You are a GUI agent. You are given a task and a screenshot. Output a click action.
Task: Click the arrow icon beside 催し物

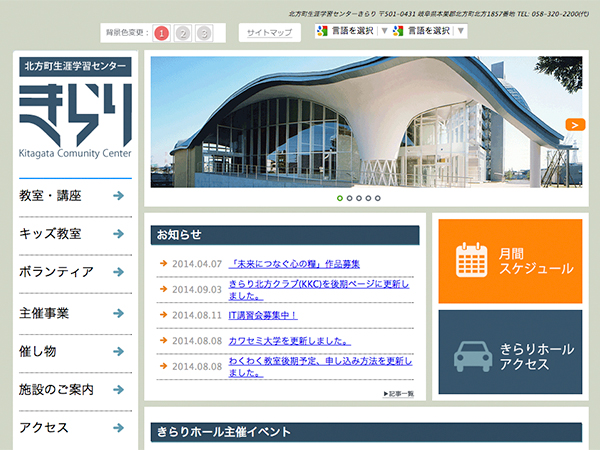(119, 351)
